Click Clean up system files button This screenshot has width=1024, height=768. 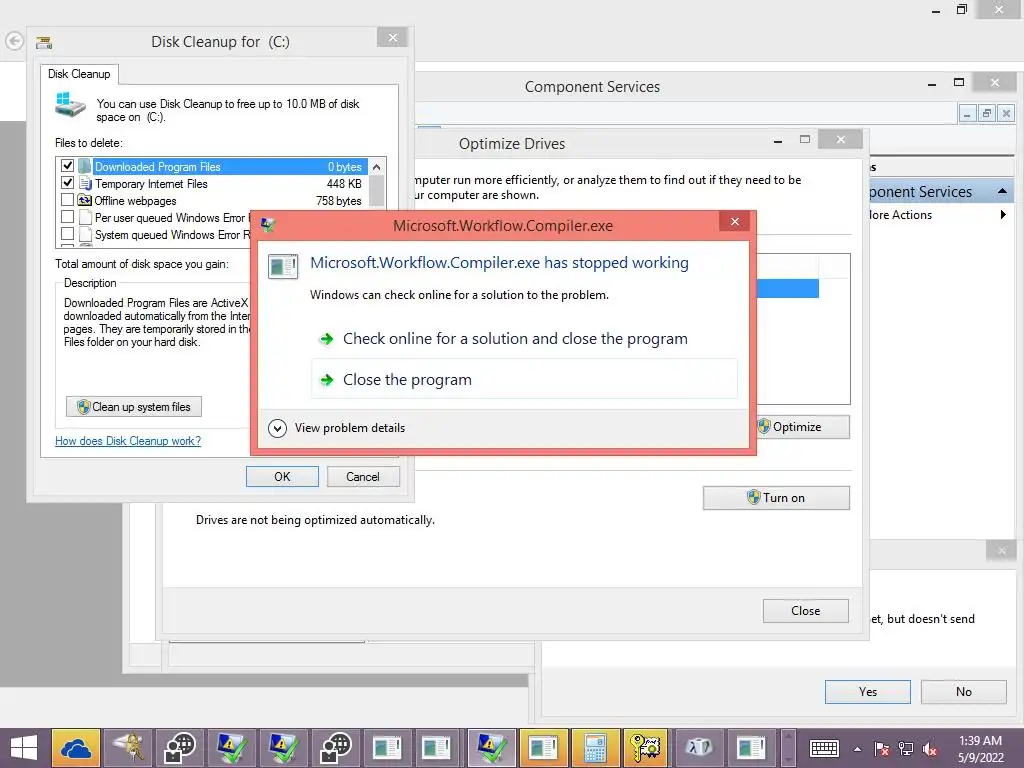[x=134, y=407]
